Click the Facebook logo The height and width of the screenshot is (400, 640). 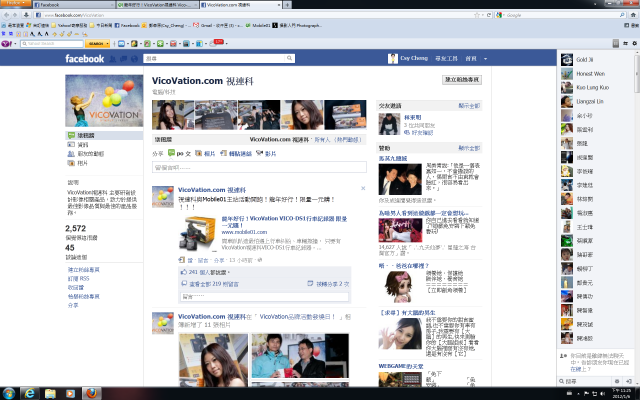coord(84,59)
